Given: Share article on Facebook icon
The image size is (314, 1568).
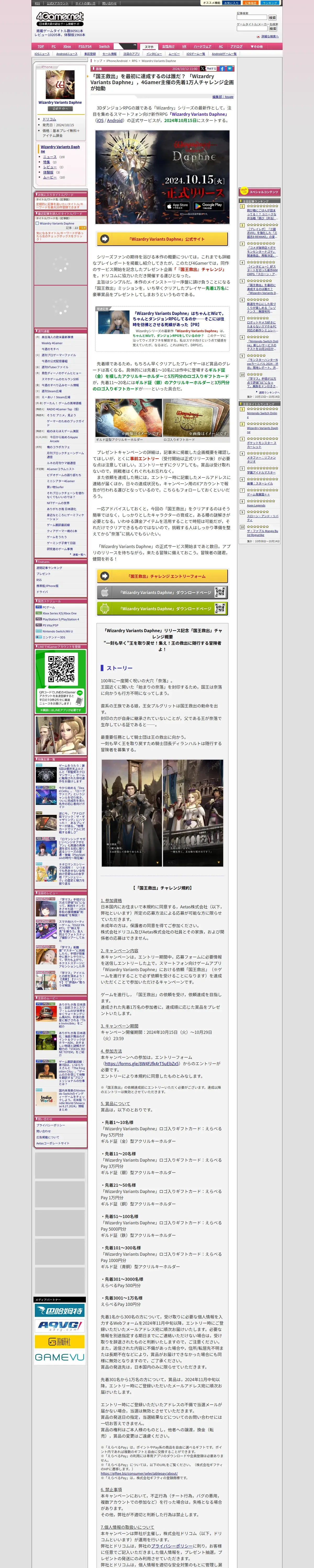Looking at the screenshot, I should [x=222, y=69].
